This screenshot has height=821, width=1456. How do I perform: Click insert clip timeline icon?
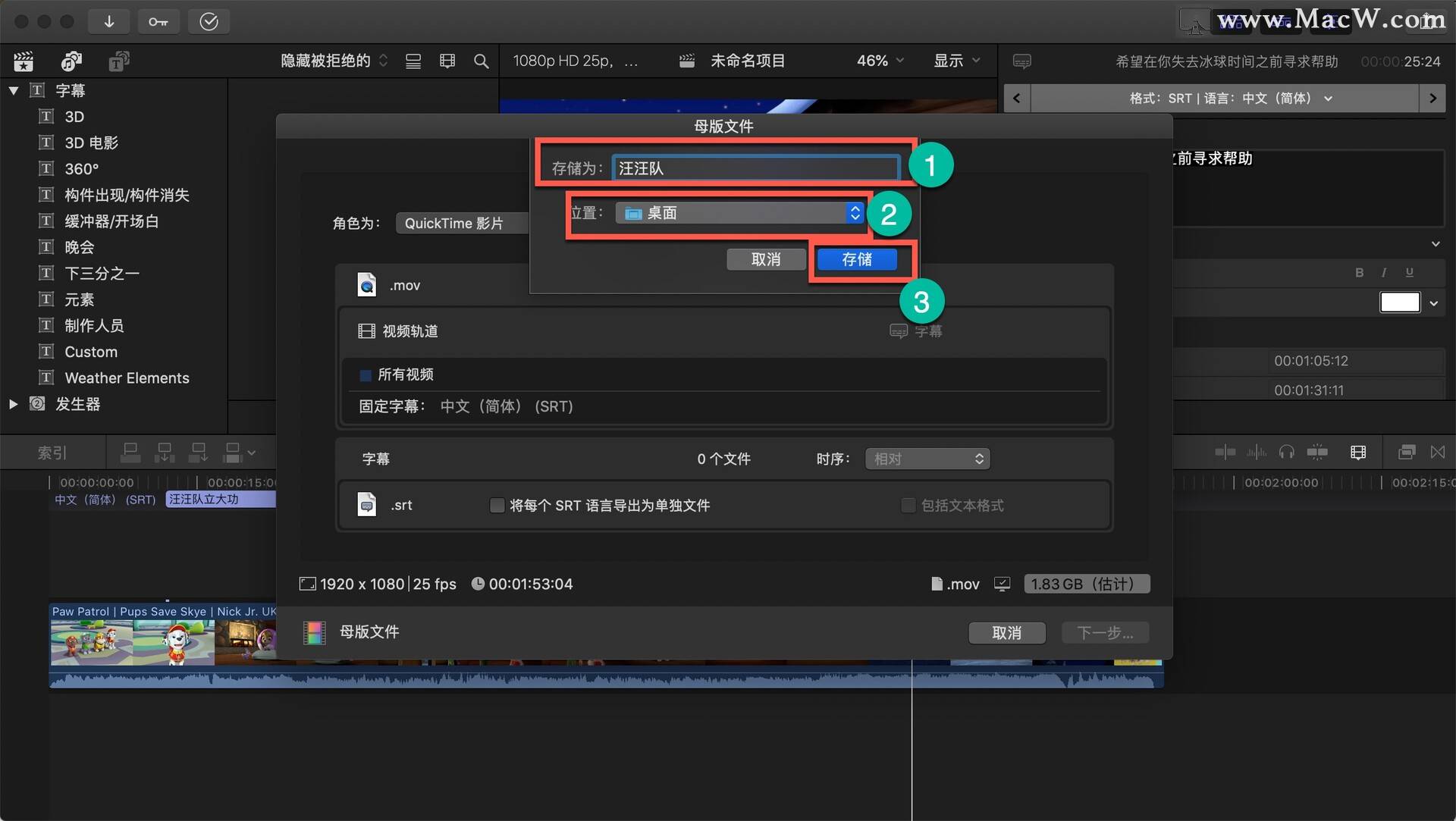(165, 453)
